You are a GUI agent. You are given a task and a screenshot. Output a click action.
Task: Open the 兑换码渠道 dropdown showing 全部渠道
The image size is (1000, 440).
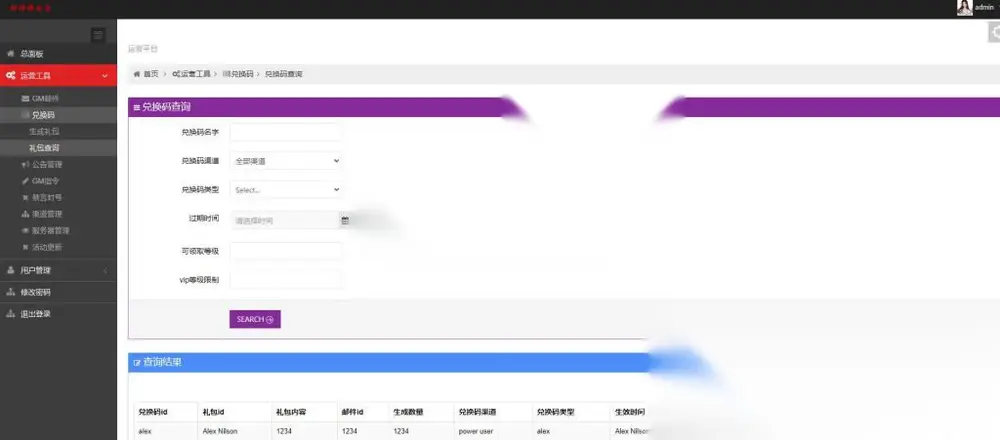[285, 161]
